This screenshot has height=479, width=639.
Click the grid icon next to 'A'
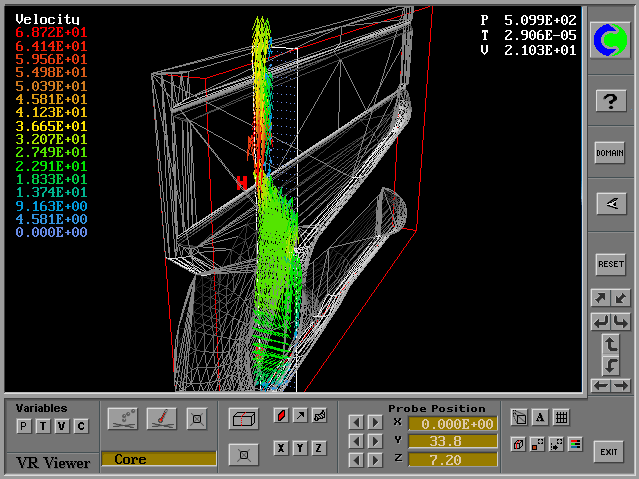point(561,418)
